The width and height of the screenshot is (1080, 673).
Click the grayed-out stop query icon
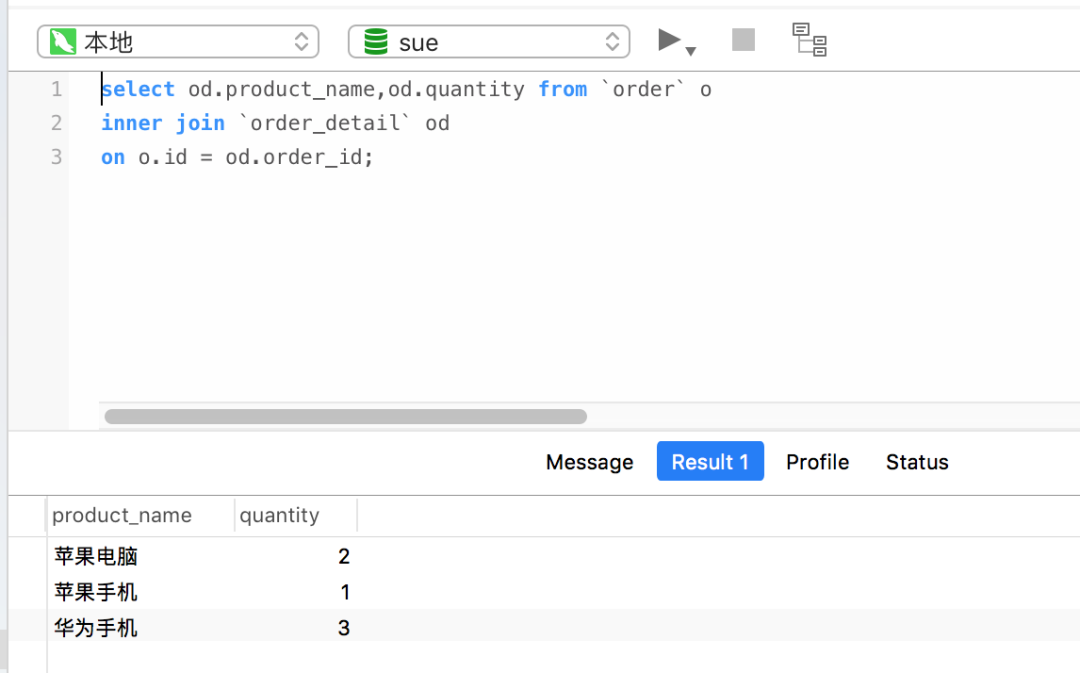point(741,40)
